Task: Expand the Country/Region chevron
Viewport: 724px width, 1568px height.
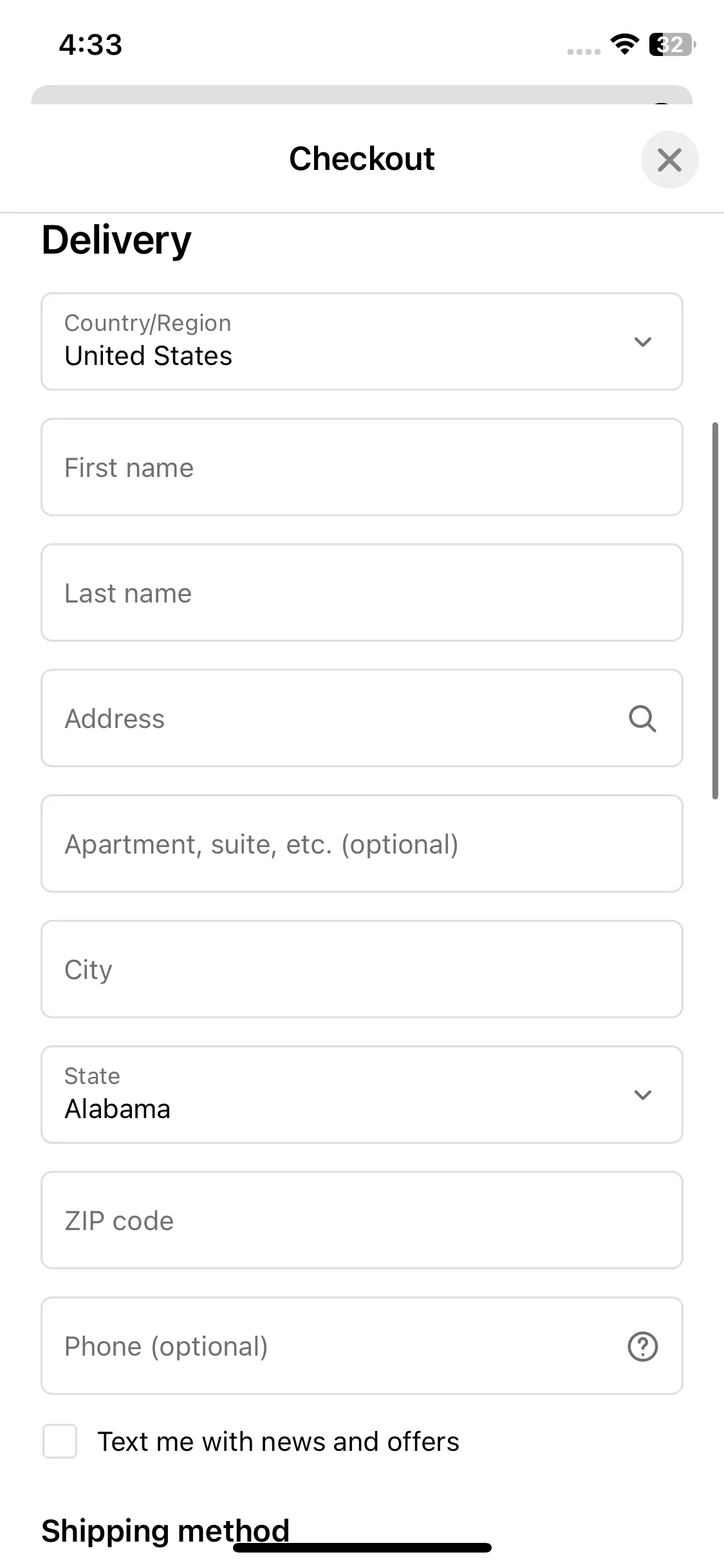Action: coord(642,342)
